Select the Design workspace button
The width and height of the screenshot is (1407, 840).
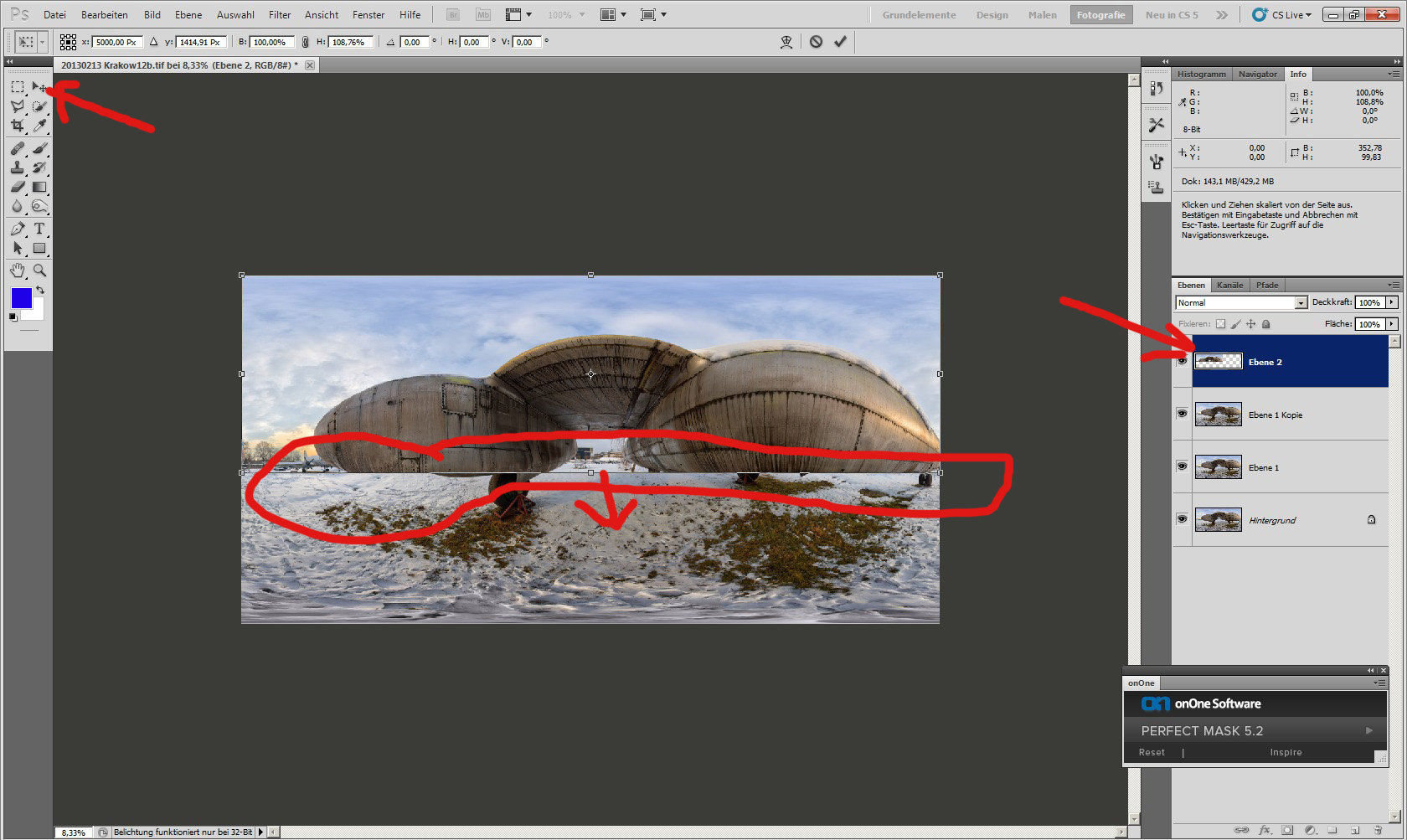[x=992, y=15]
